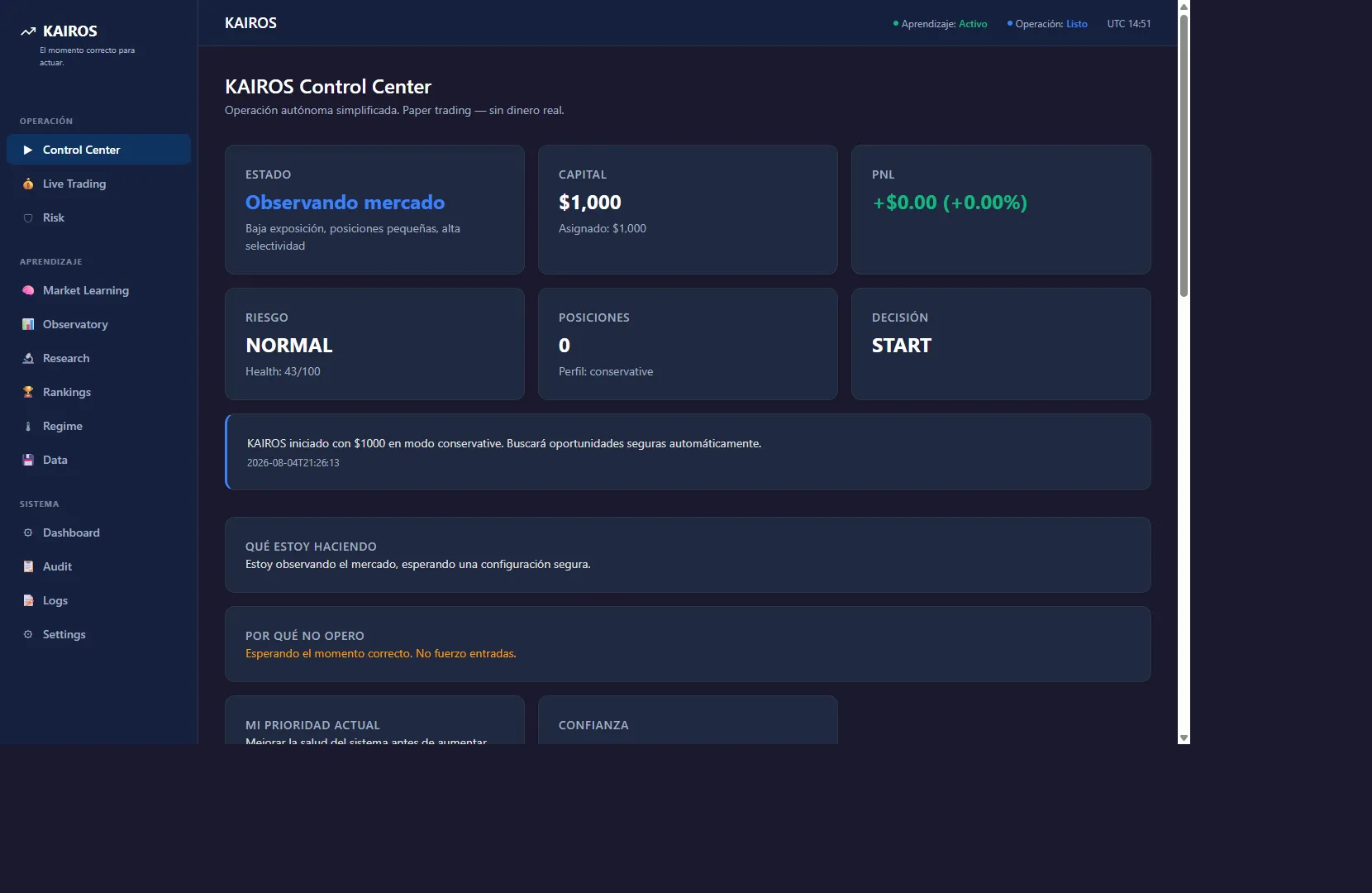Open Market Learning in sidebar
This screenshot has width=1372, height=893.
point(98,290)
